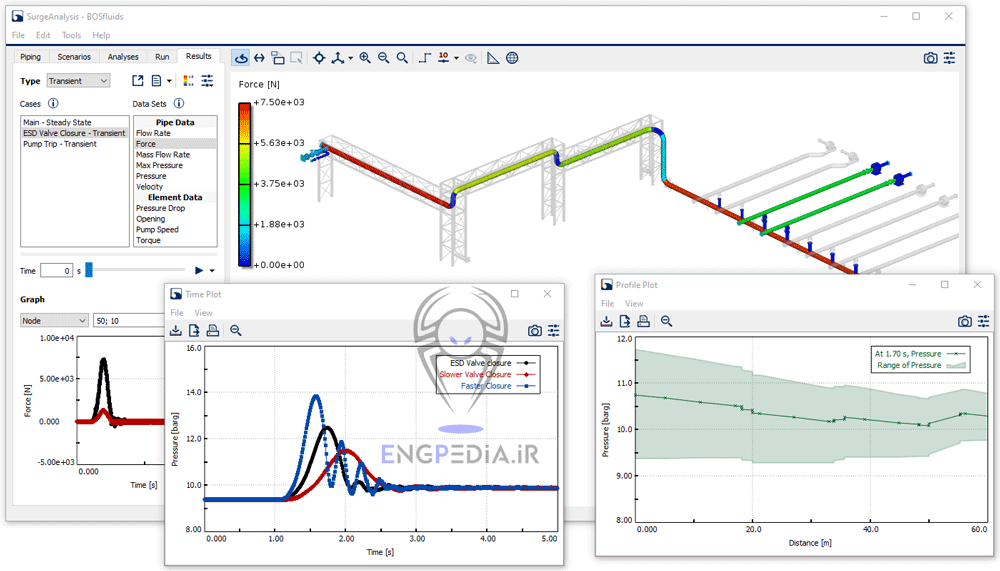The image size is (1000, 571).
Task: Click the center view crosshair icon
Action: [x=319, y=58]
